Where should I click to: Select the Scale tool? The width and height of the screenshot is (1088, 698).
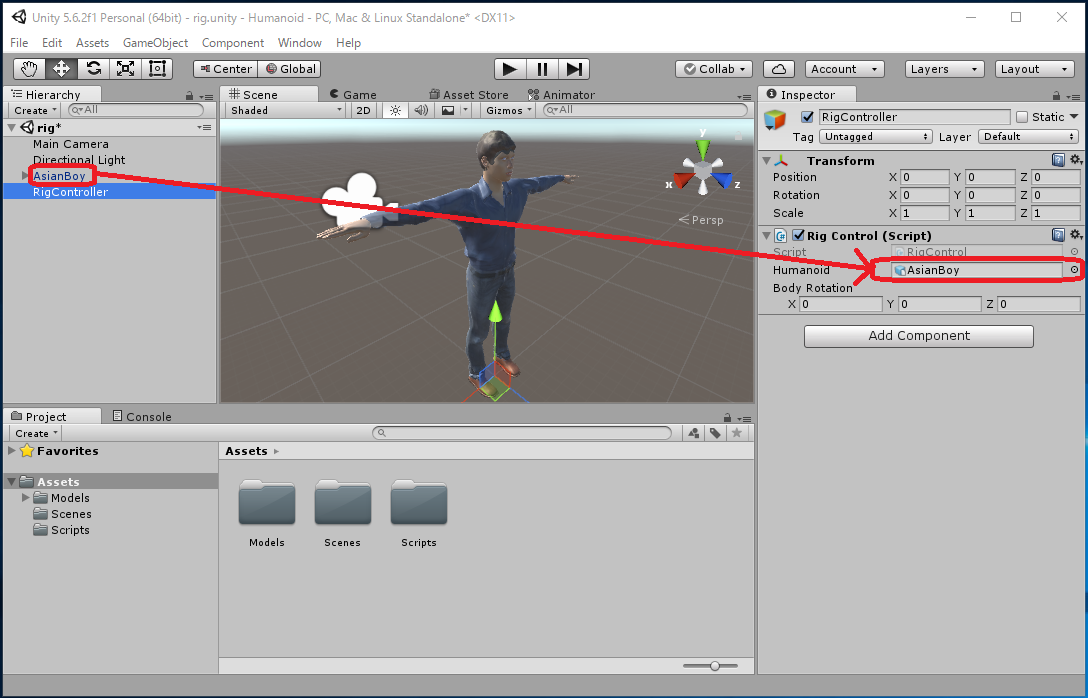(126, 69)
